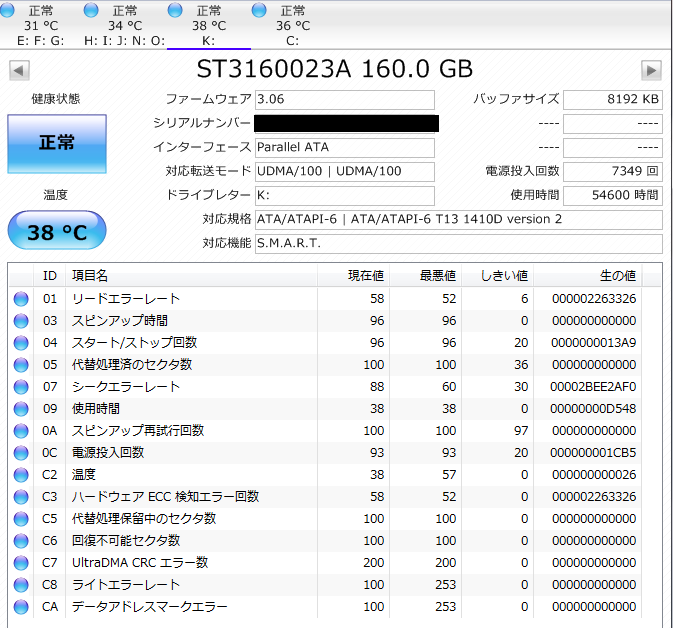
Task: Click the status orb above E: F: G: drive
Action: pos(8,10)
